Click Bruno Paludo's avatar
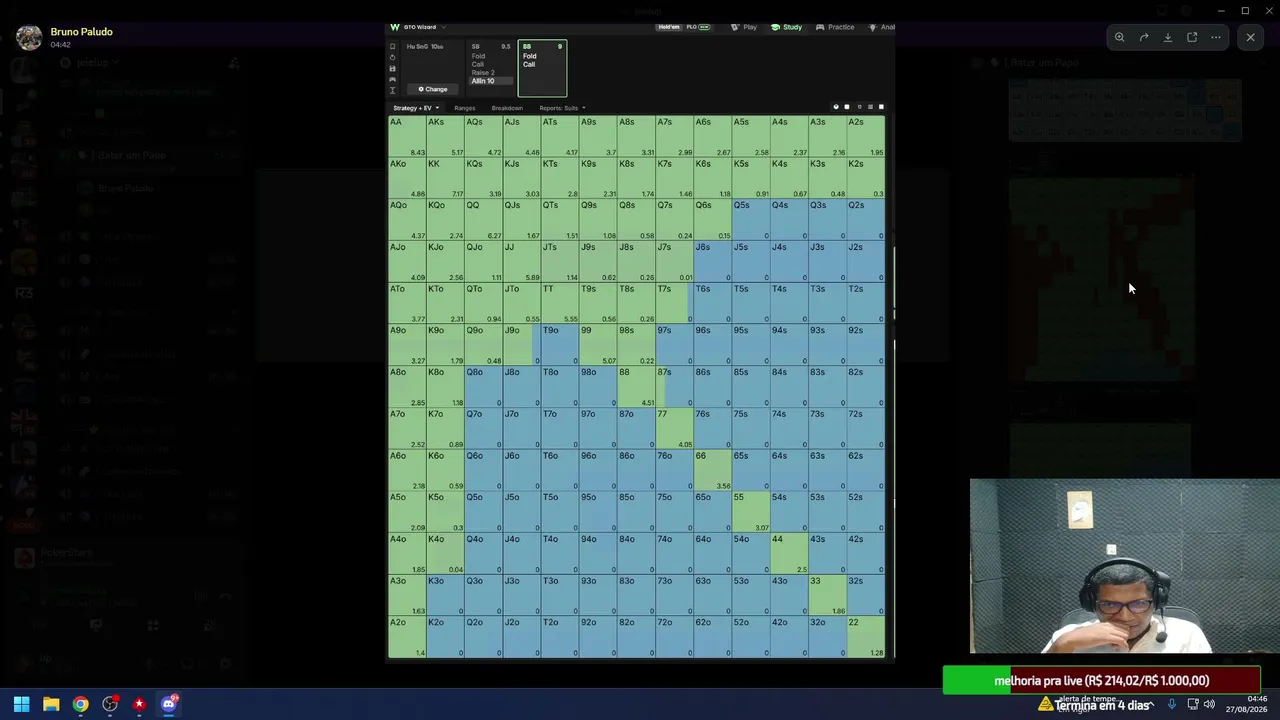The width and height of the screenshot is (1280, 720). pyautogui.click(x=29, y=38)
